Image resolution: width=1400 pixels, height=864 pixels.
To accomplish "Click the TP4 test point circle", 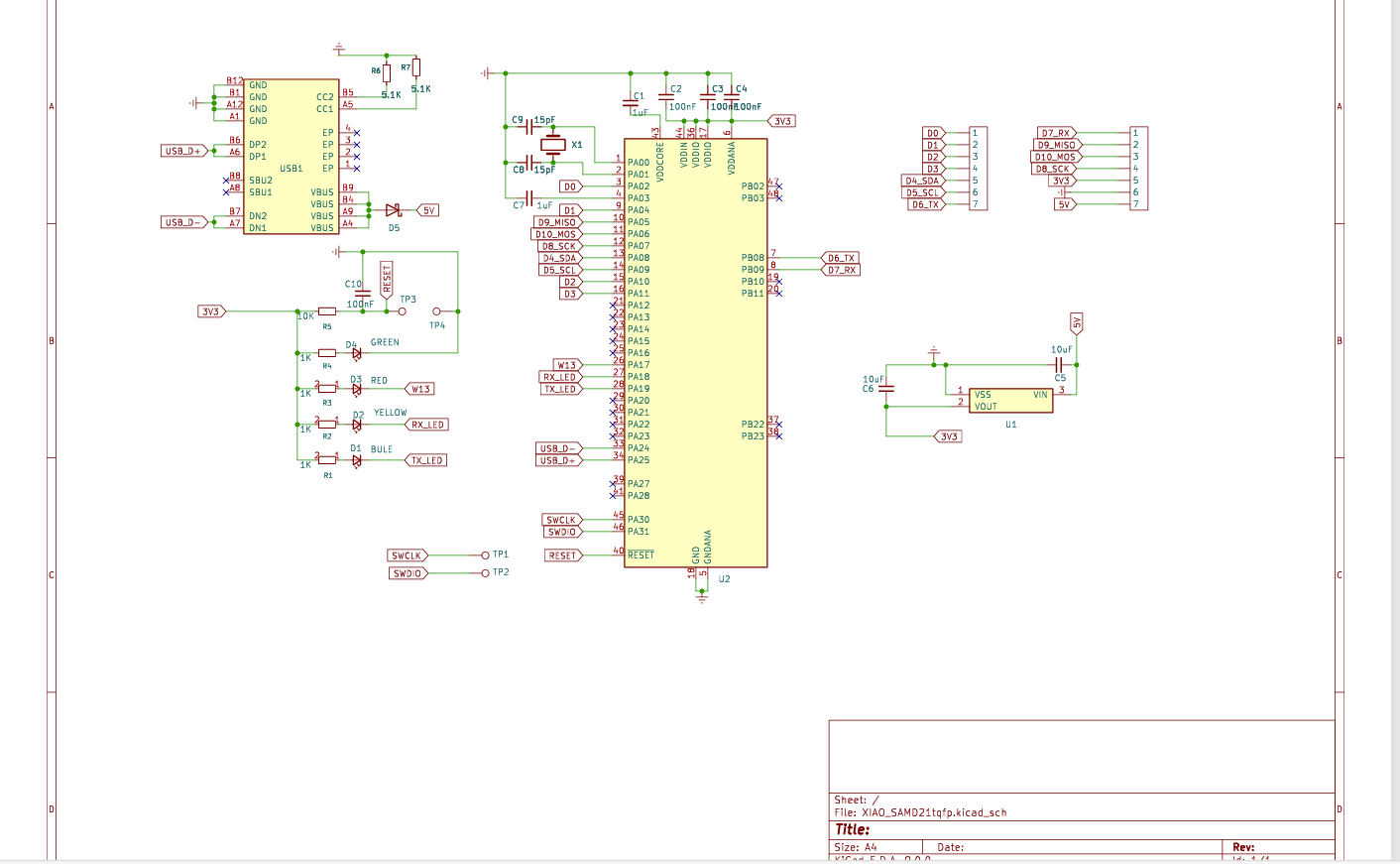I will pos(437,311).
